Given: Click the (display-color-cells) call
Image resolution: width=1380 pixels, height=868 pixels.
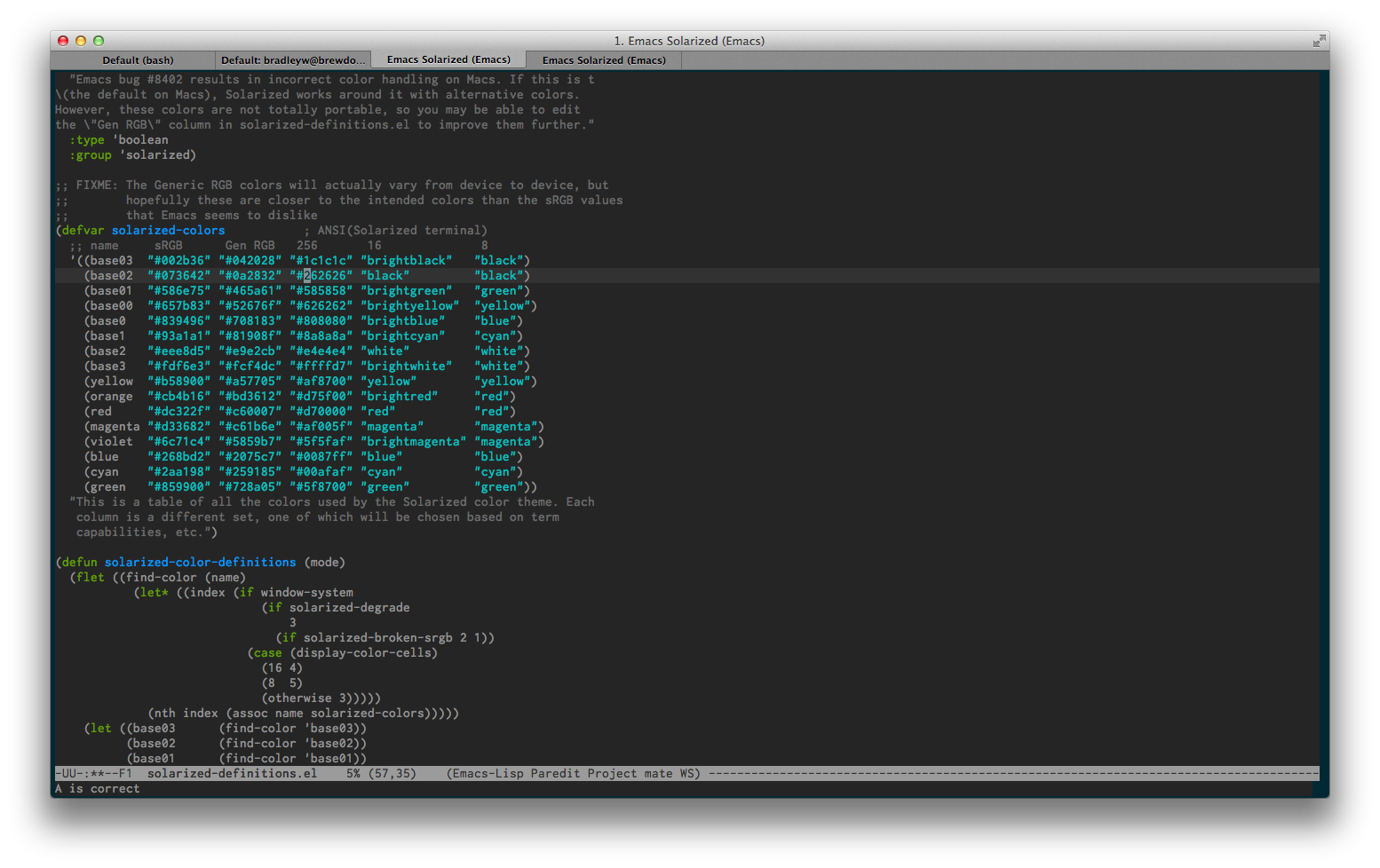Looking at the screenshot, I should click(364, 653).
